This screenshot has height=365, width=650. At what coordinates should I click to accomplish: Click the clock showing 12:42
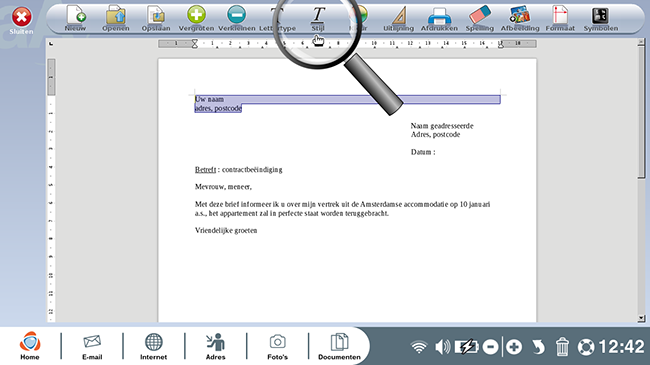click(x=621, y=347)
